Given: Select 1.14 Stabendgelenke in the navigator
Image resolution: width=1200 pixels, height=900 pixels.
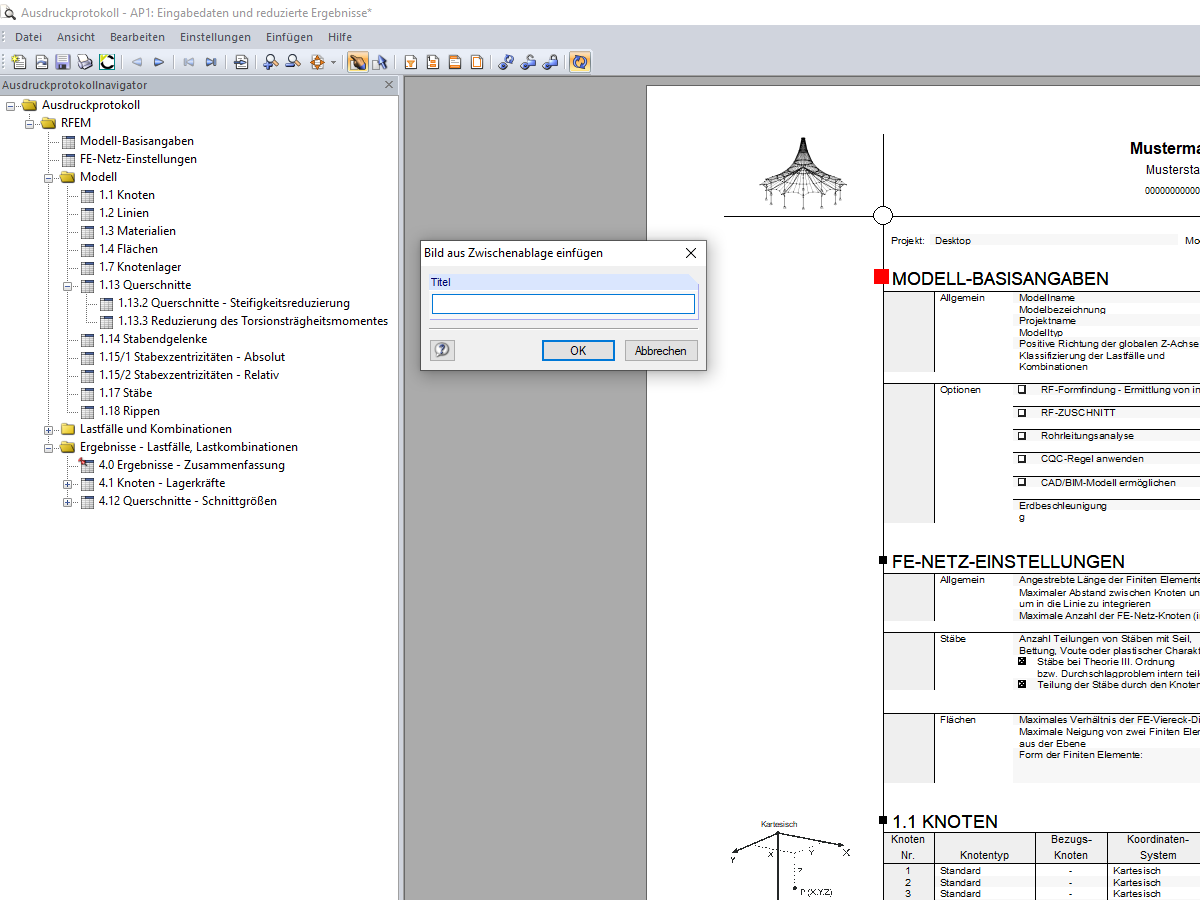Looking at the screenshot, I should click(x=153, y=339).
